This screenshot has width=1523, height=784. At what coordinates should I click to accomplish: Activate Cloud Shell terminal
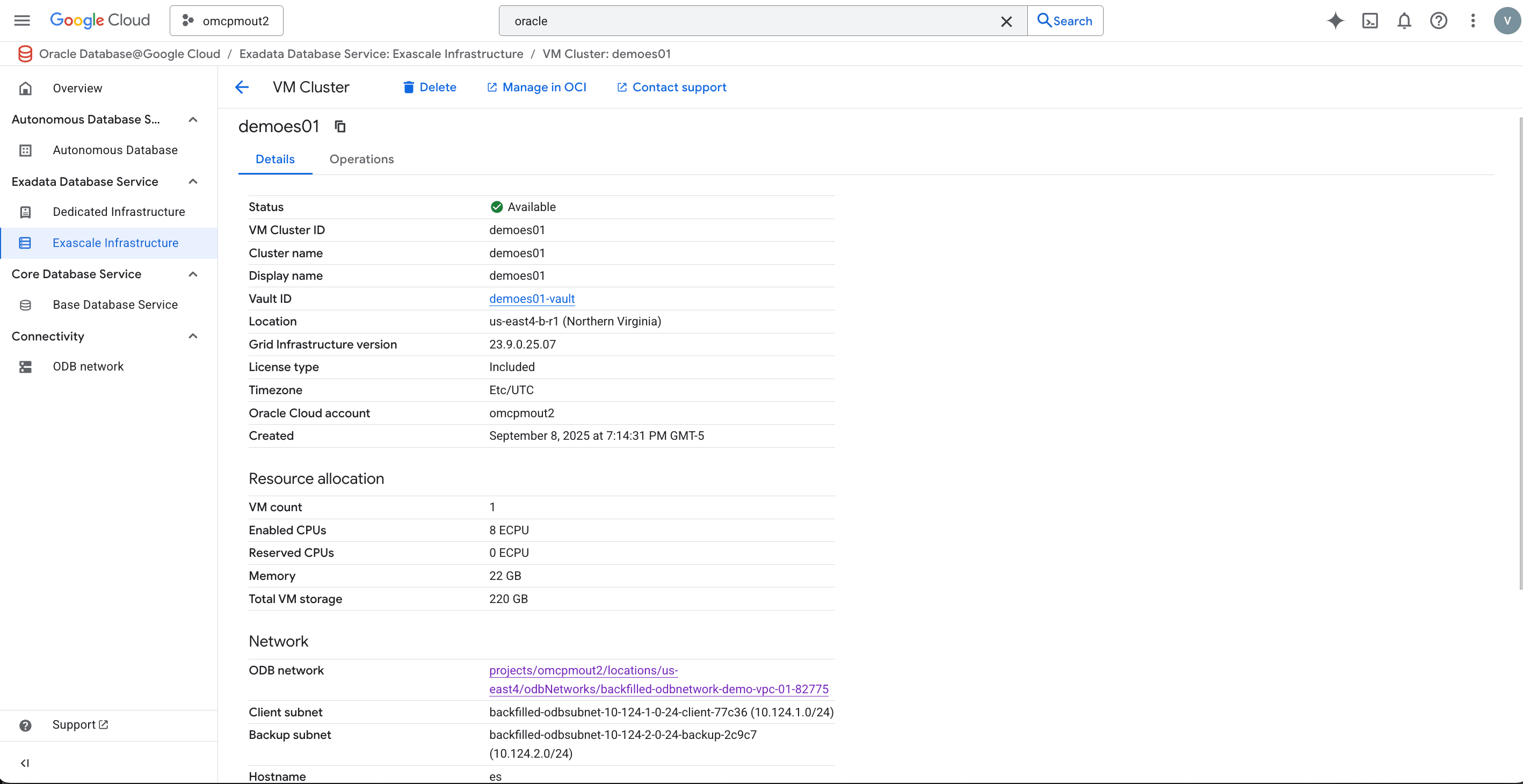point(1370,21)
